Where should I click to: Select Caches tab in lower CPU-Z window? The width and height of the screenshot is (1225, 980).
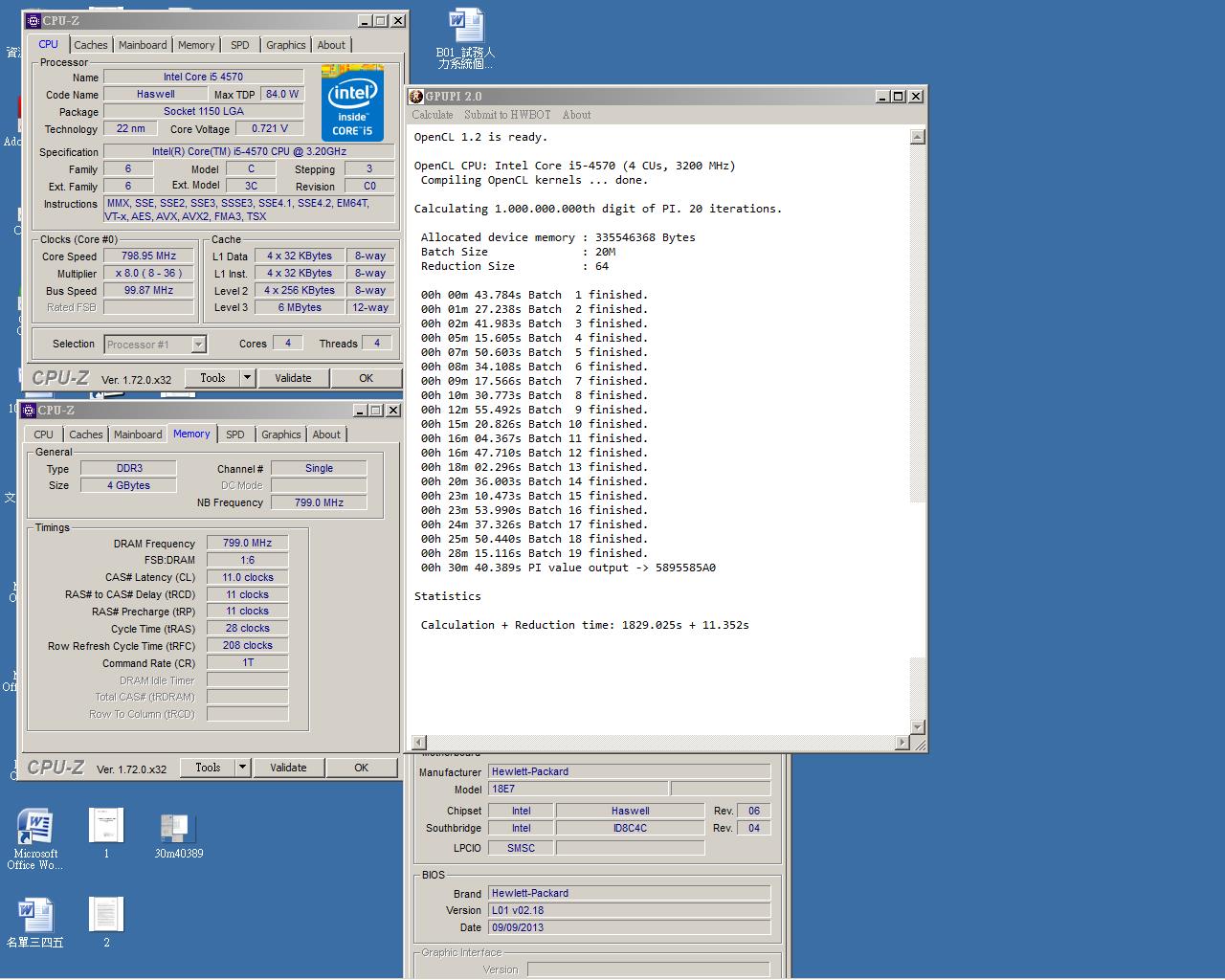[86, 434]
